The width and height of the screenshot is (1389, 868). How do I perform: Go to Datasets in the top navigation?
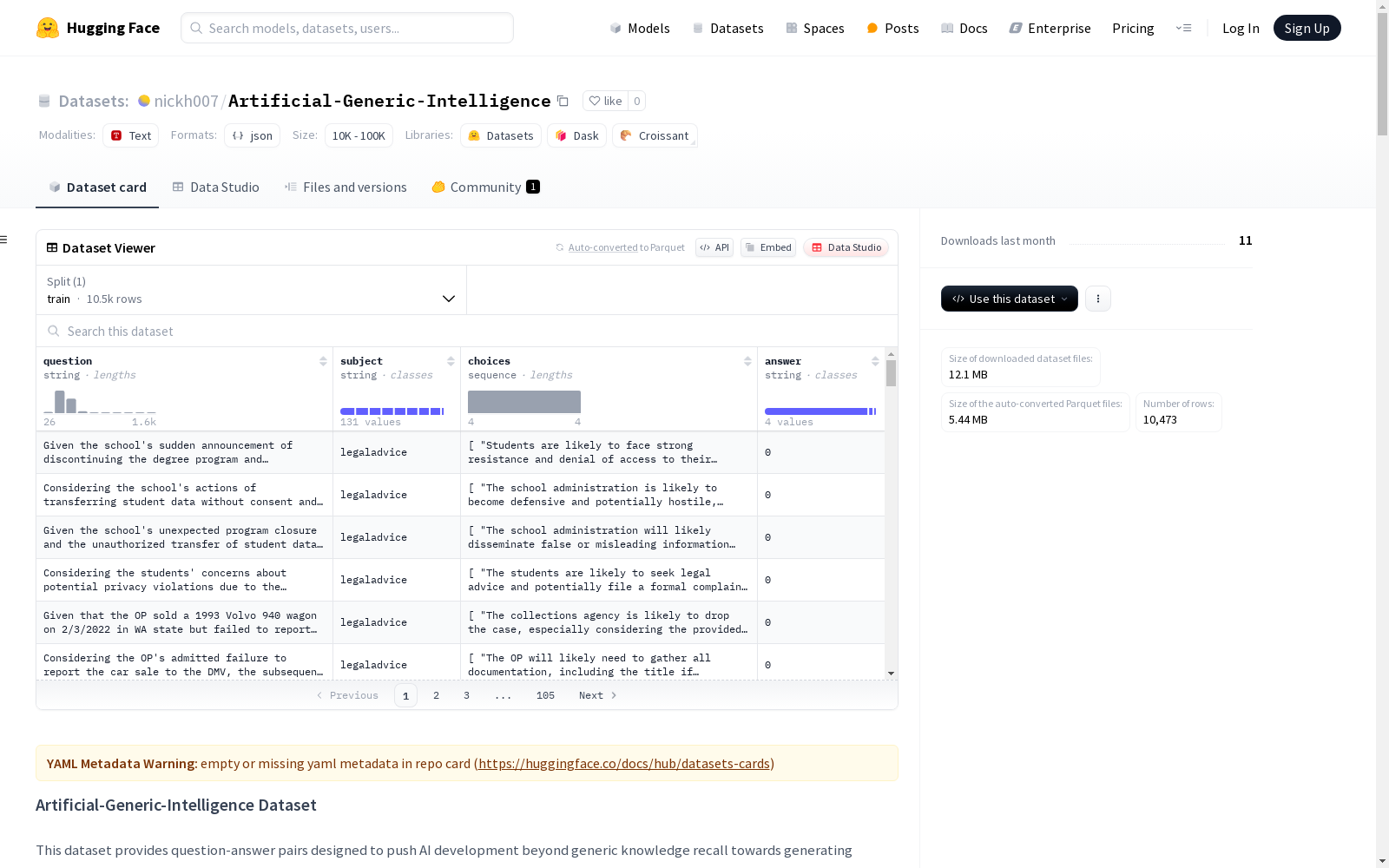(727, 28)
